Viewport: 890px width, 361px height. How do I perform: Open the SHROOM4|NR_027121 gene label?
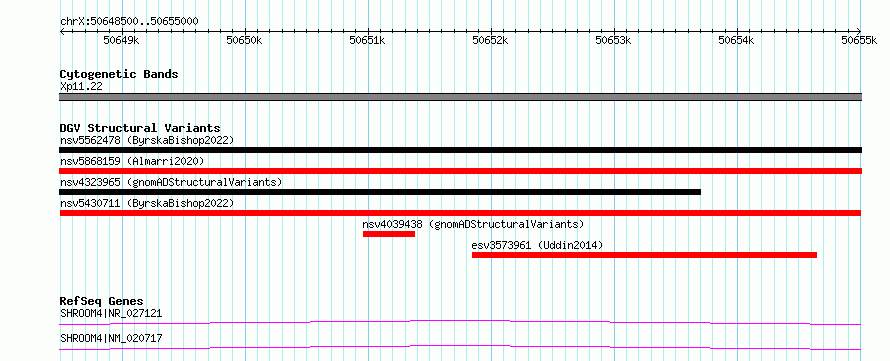111,313
